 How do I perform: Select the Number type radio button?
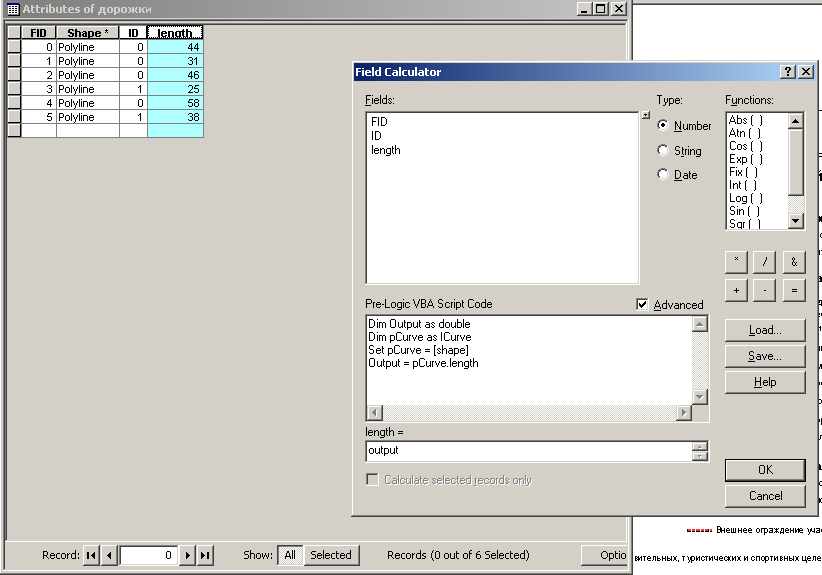click(663, 125)
